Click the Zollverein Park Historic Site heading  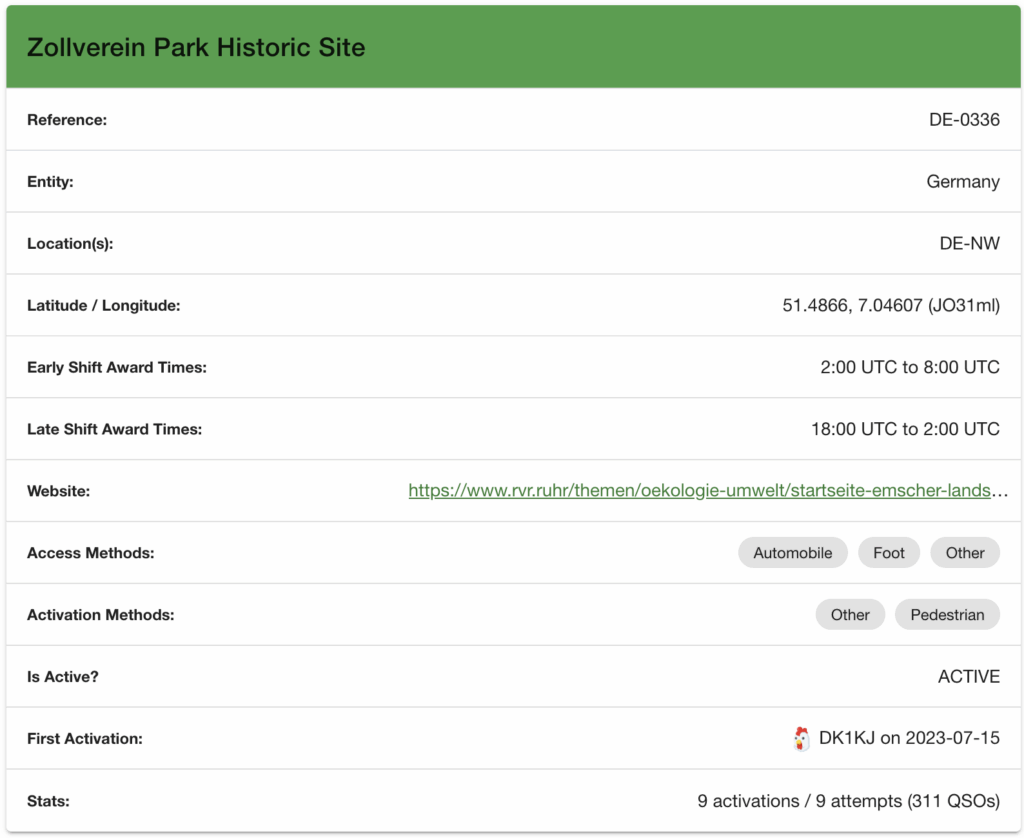pos(196,47)
